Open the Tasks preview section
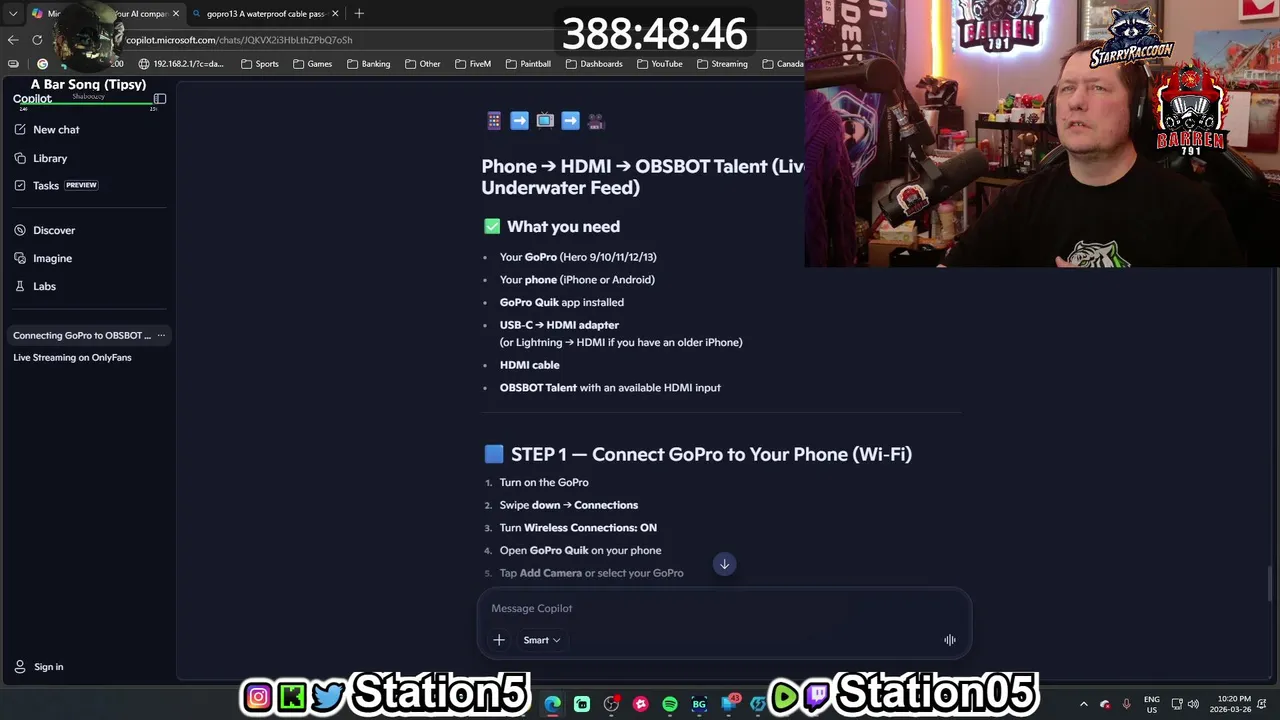The height and width of the screenshot is (720, 1280). coord(56,185)
